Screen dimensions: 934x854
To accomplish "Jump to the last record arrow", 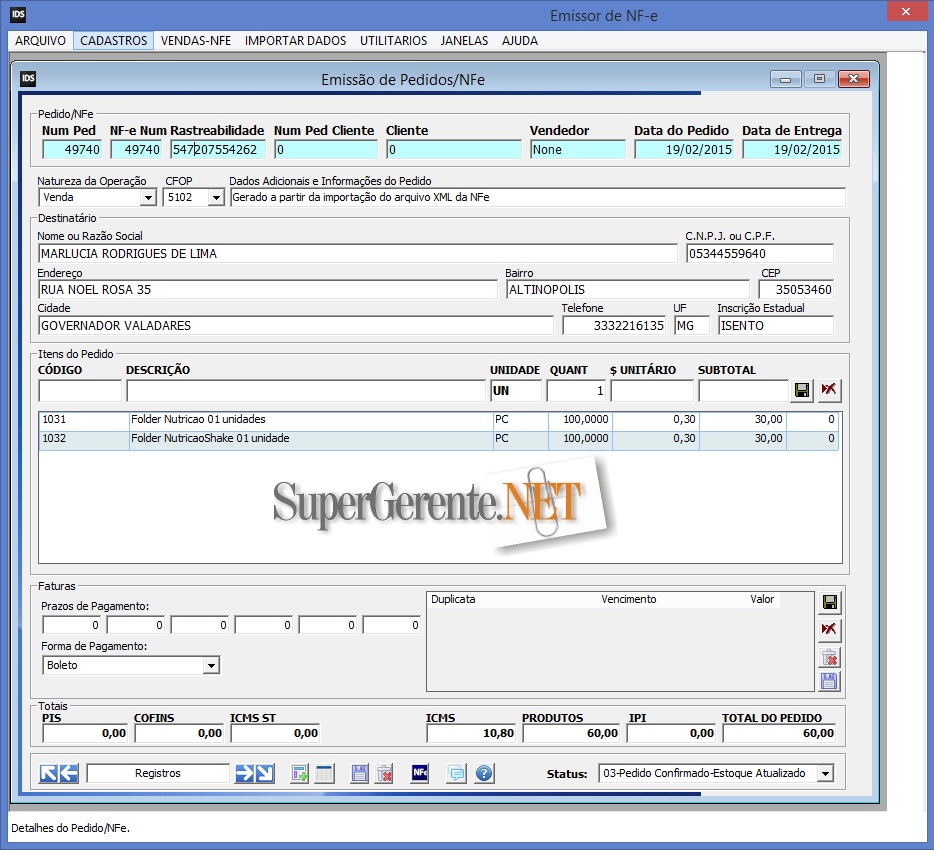I will tap(264, 773).
